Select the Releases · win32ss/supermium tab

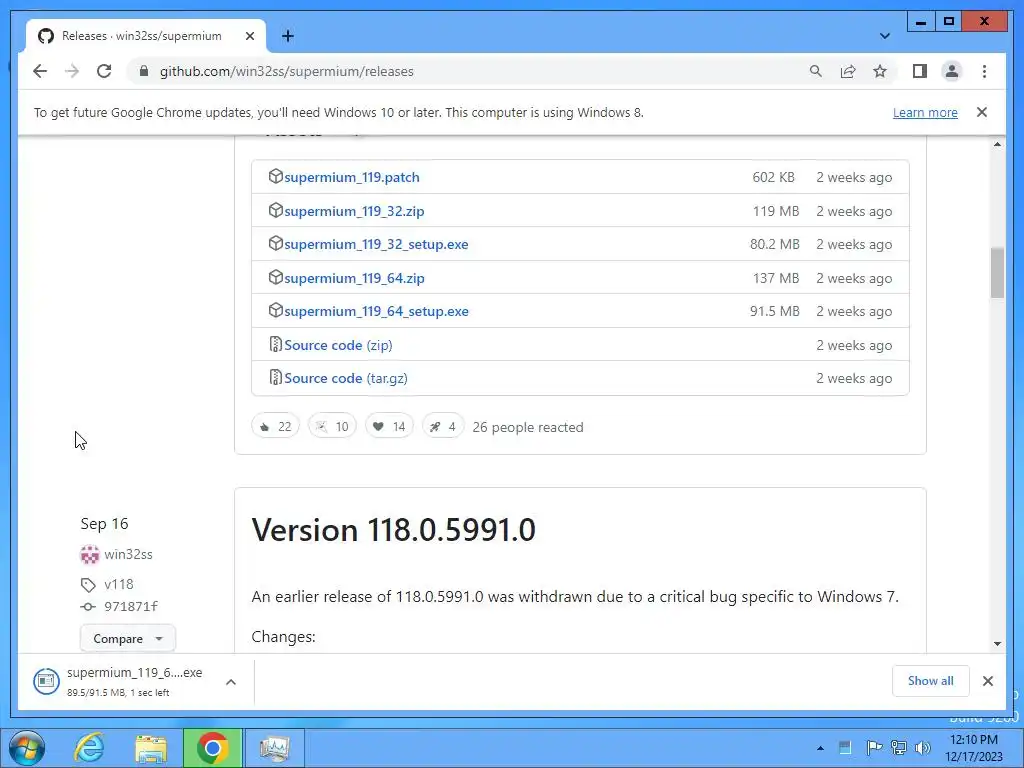tap(146, 36)
